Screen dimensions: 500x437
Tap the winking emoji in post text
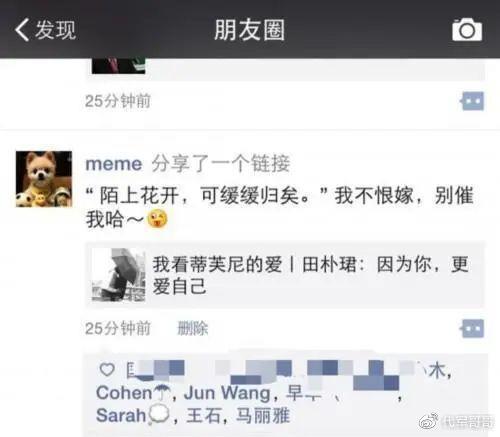point(157,219)
